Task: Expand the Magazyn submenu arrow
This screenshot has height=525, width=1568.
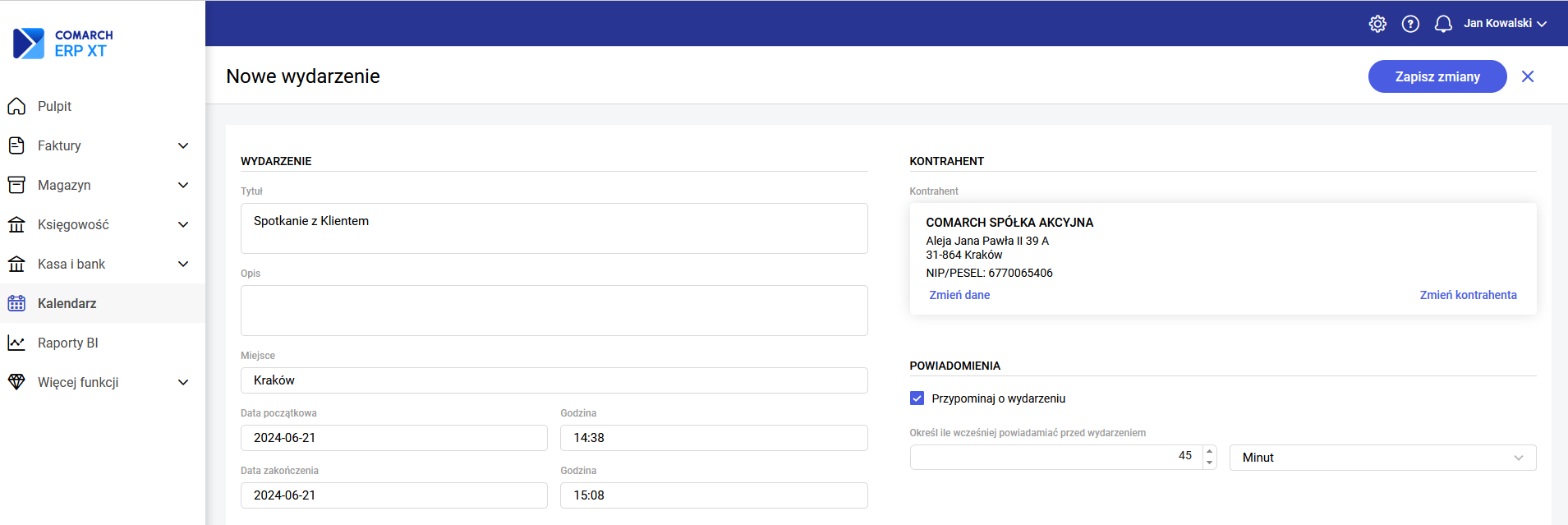Action: click(x=183, y=185)
